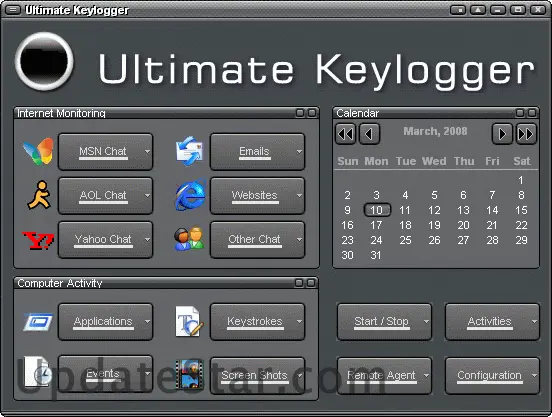Viewport: 552px width, 417px height.
Task: Select day 17 in calendar
Action: (376, 225)
